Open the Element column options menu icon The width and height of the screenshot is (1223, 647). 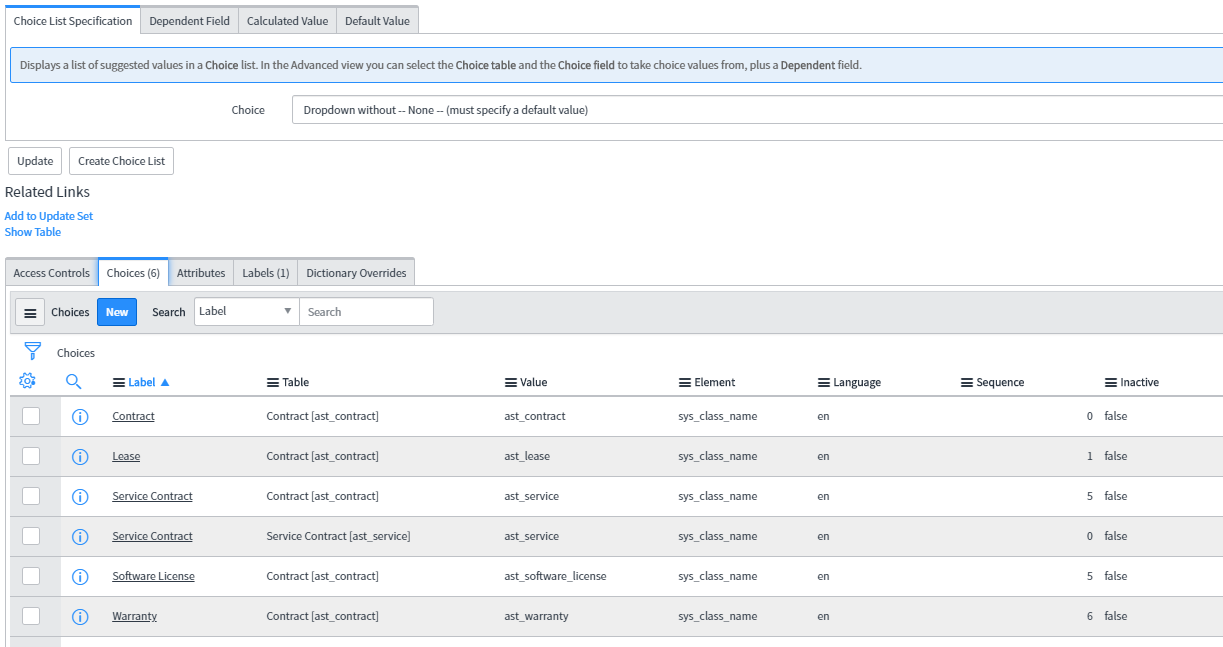pos(685,382)
